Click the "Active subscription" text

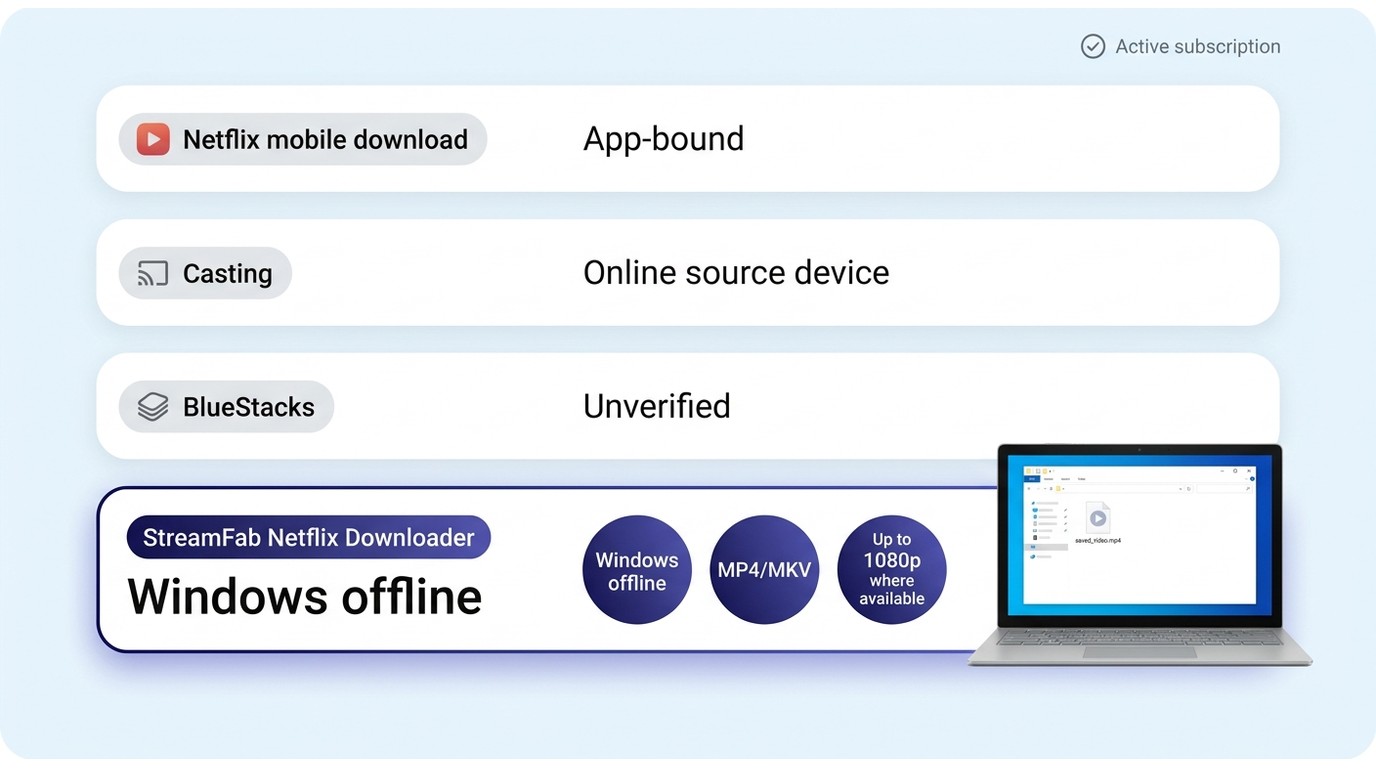[1198, 46]
